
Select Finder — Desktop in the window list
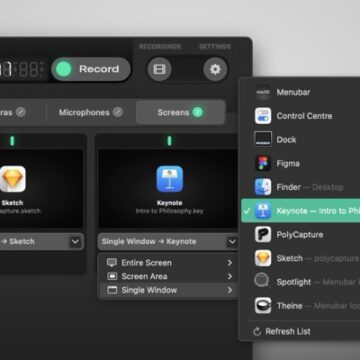pos(300,187)
